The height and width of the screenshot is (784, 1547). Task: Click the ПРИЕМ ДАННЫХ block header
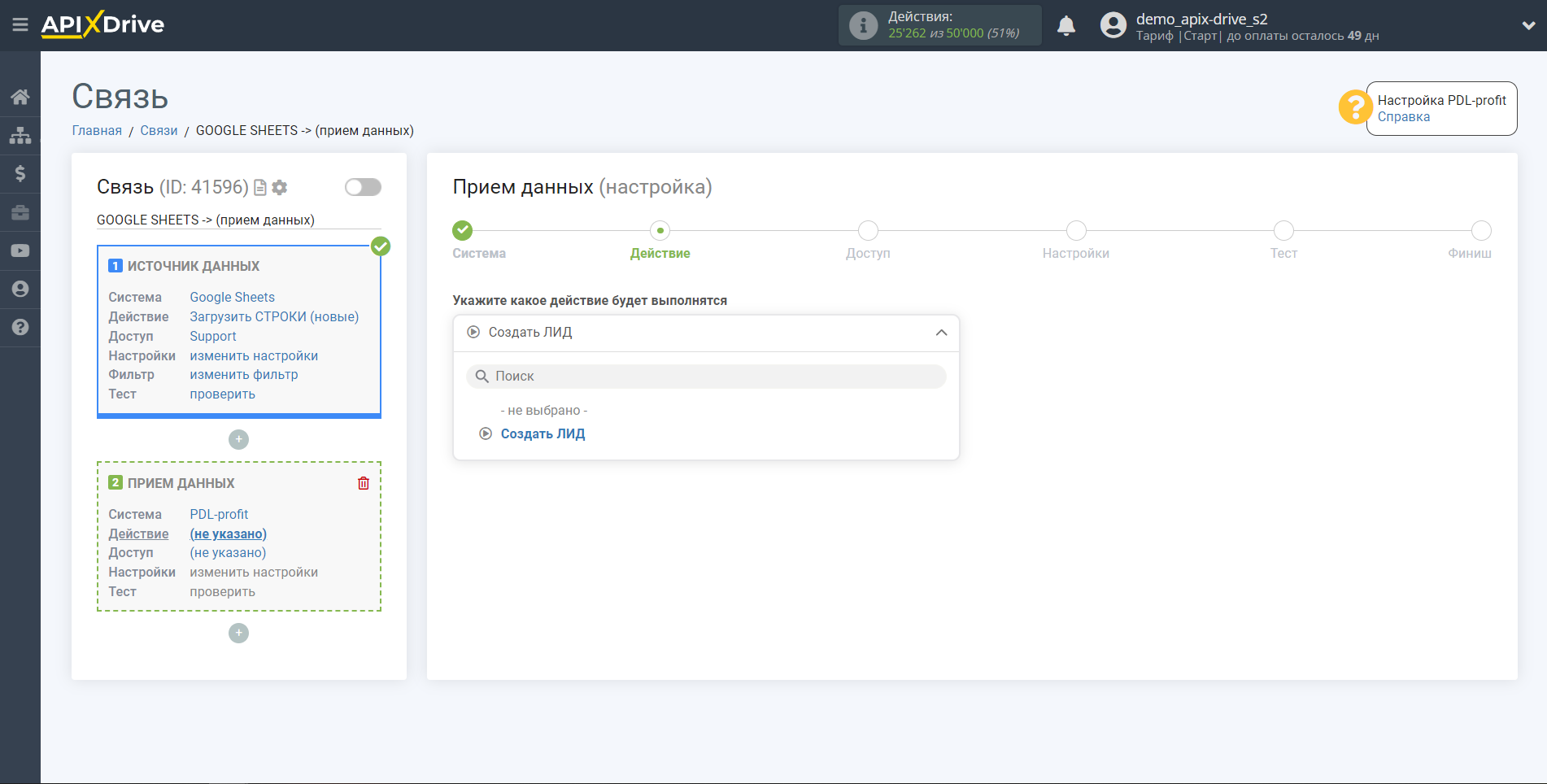coord(181,484)
